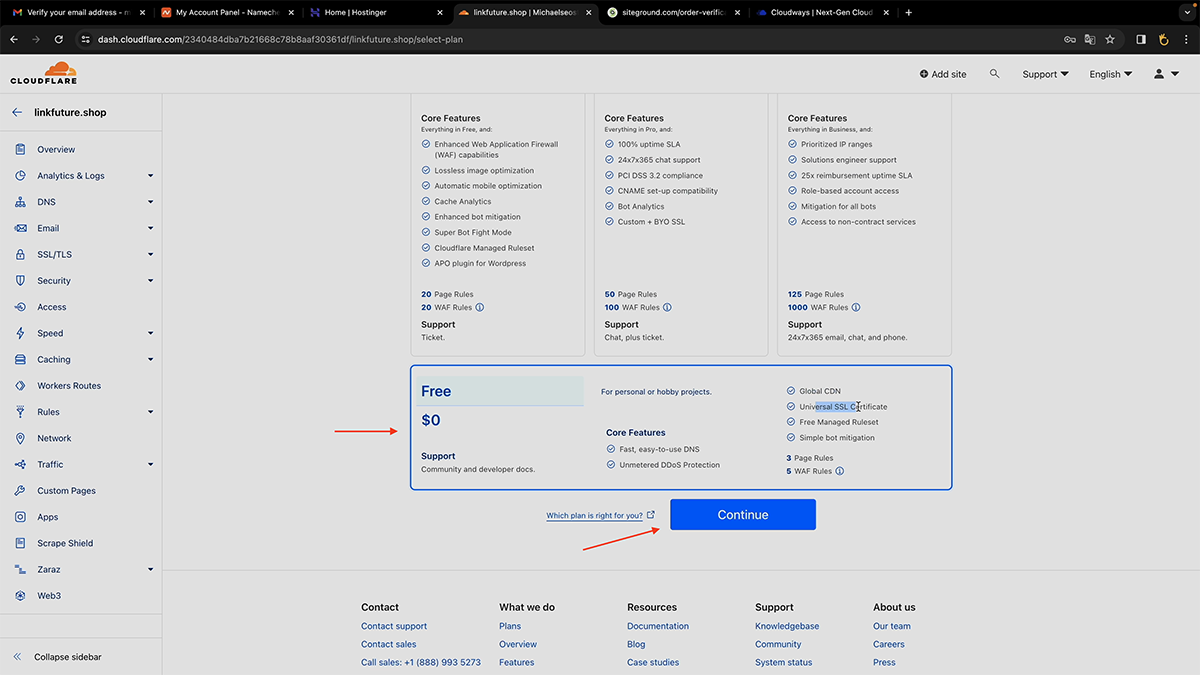Open the Documentation footer link

tap(658, 626)
